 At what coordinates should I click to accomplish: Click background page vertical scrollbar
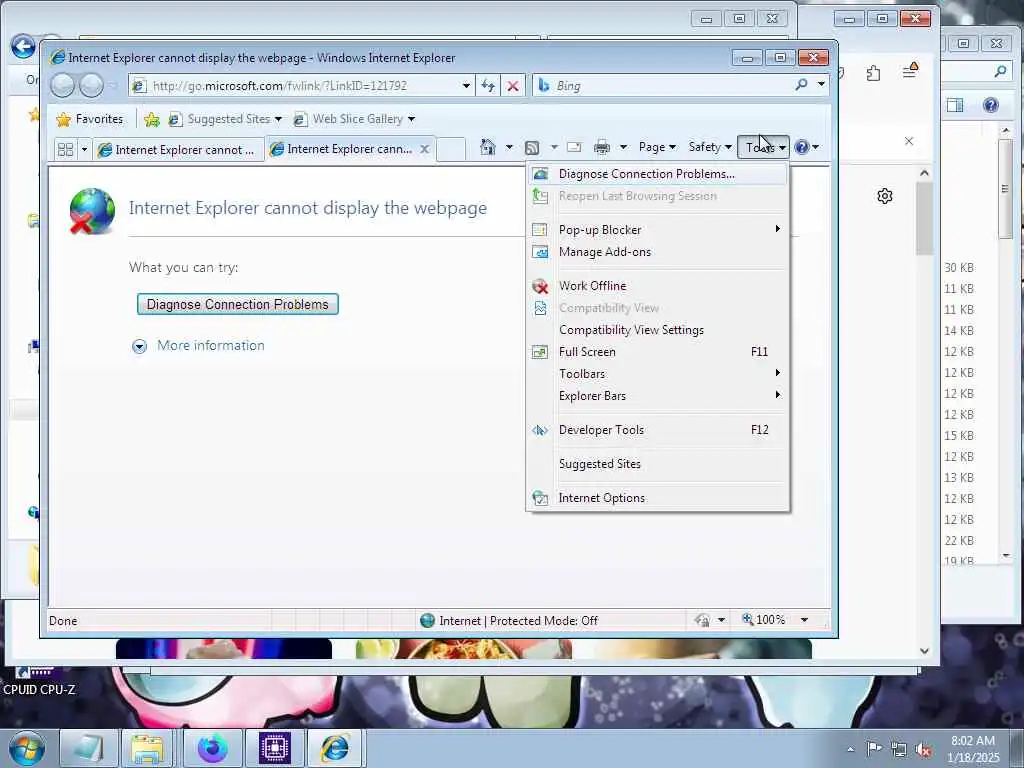(924, 411)
